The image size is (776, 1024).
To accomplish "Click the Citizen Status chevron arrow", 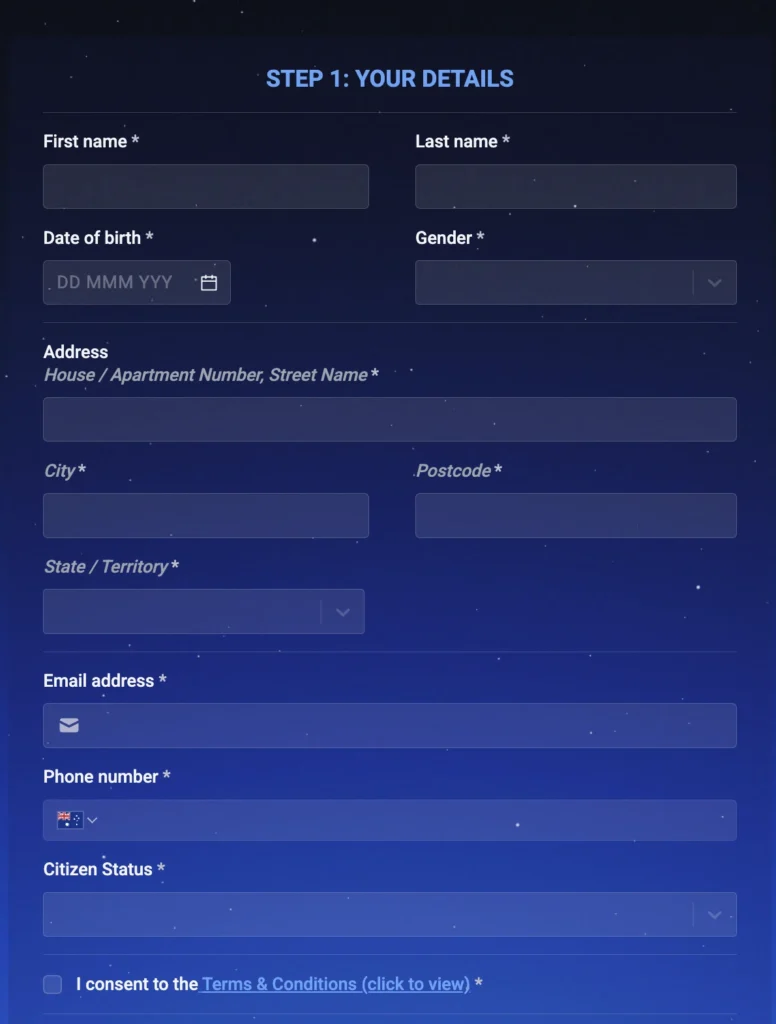I will click(714, 915).
